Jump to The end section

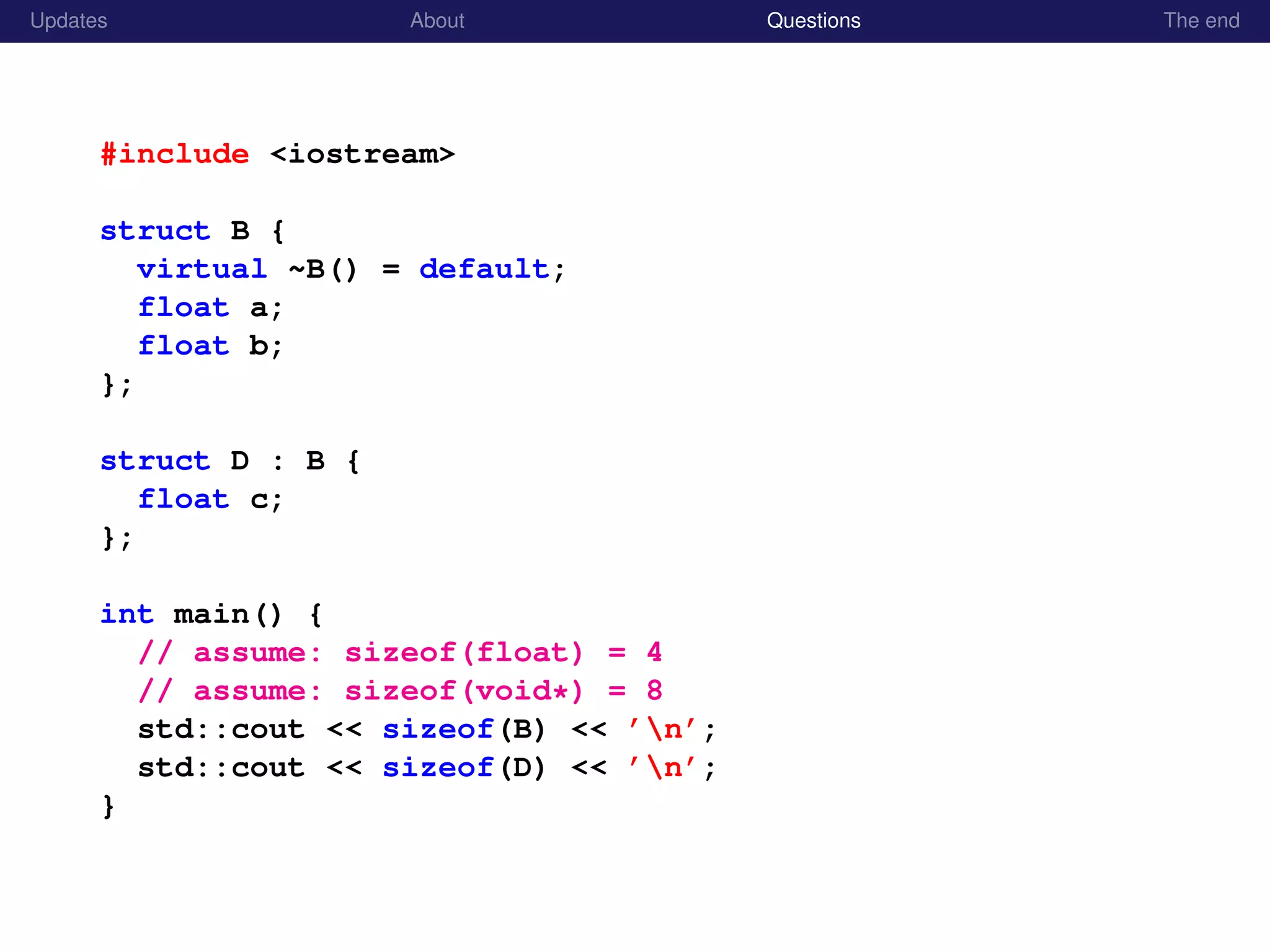click(1201, 20)
